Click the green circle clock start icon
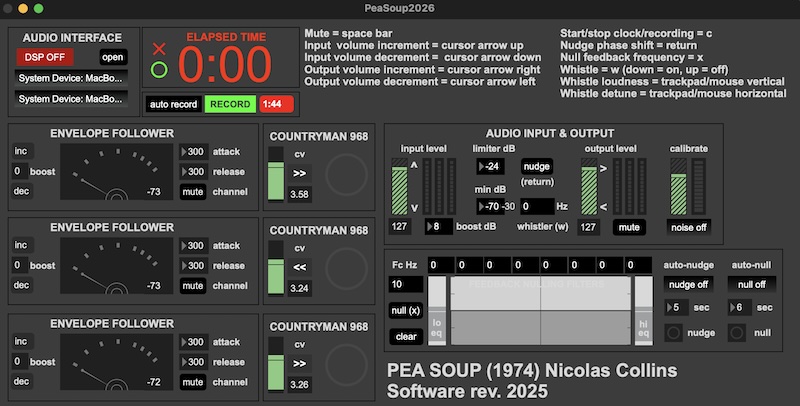Viewport: 800px width, 406px height. [x=158, y=70]
